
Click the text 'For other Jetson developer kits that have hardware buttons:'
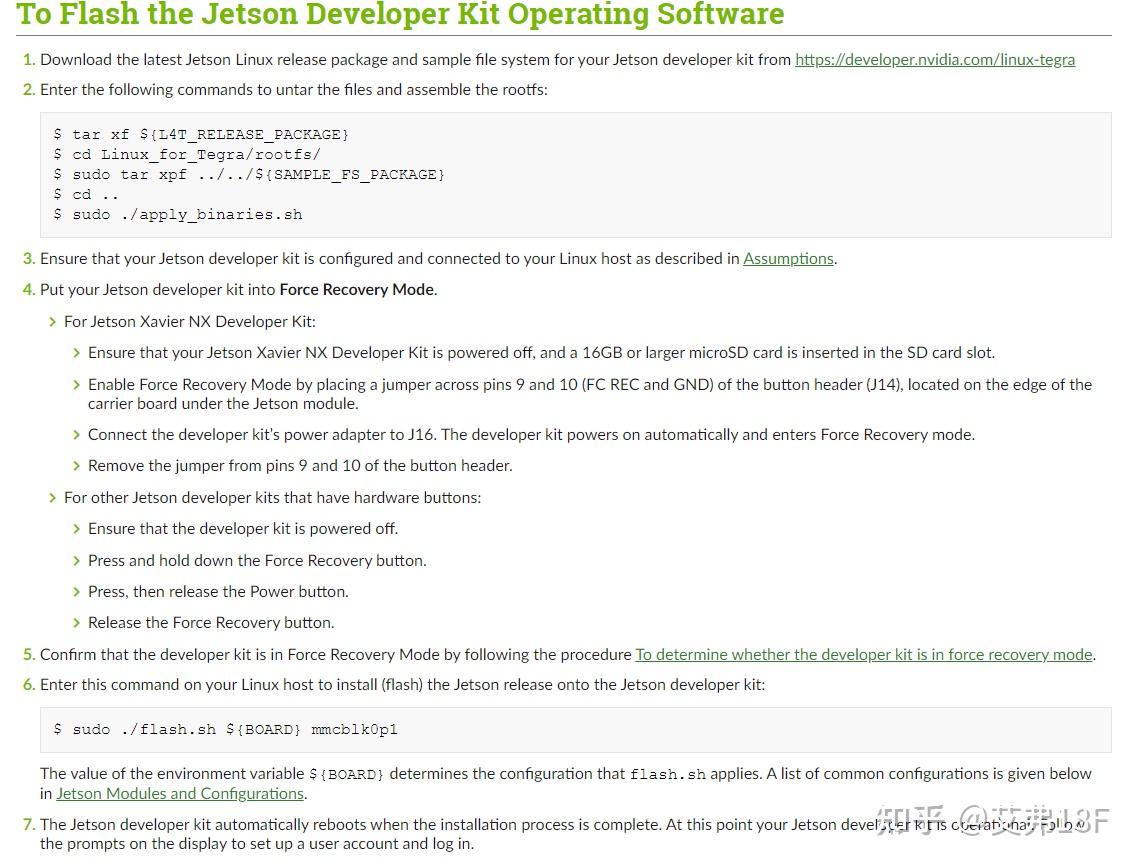tap(273, 498)
